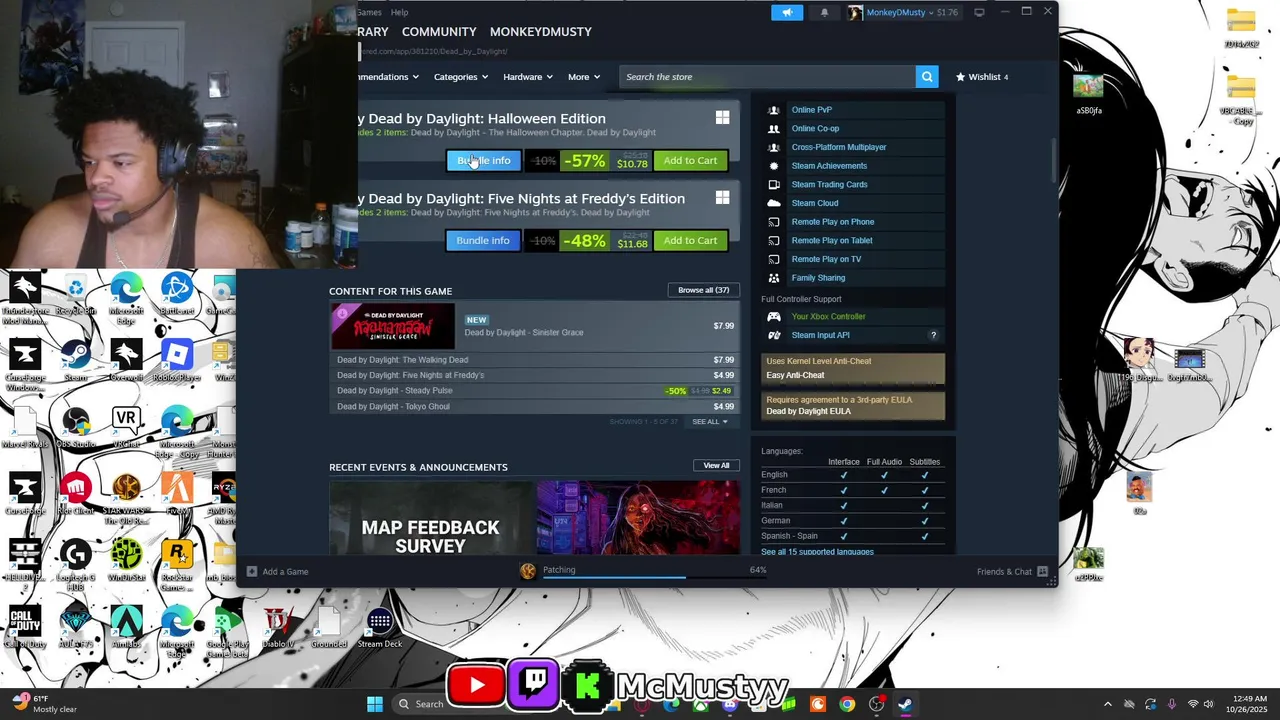Viewport: 1280px width, 720px height.
Task: Click the Xbox controller icon
Action: pyautogui.click(x=773, y=317)
